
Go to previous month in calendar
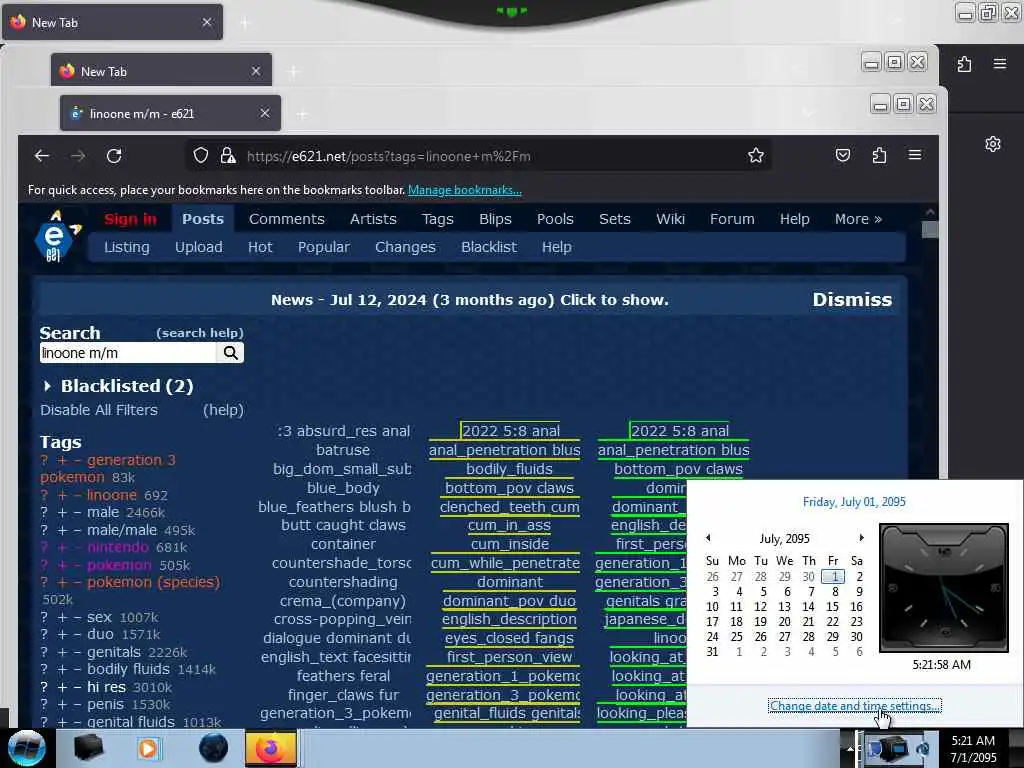pos(709,538)
